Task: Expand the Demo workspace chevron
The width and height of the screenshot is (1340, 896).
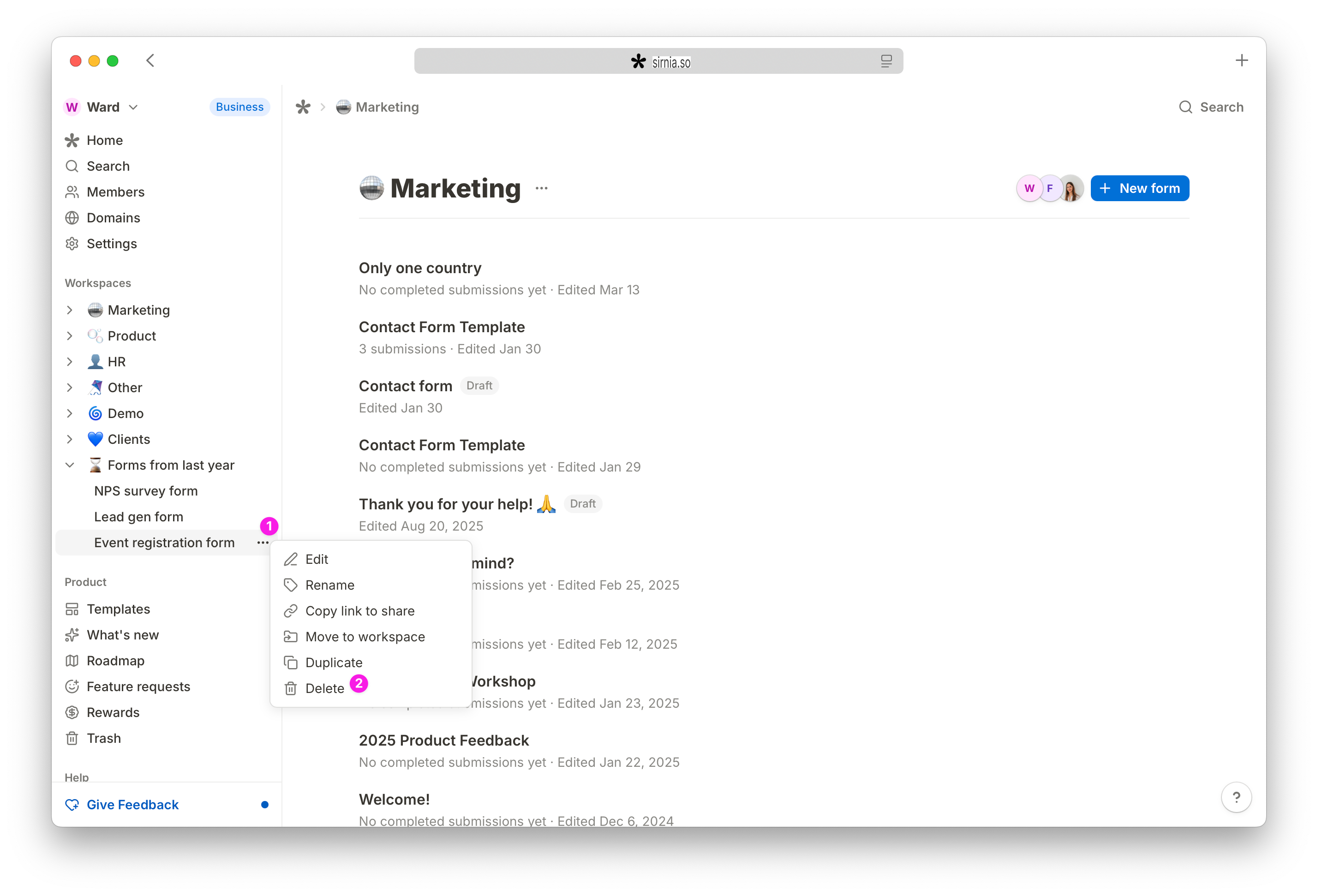Action: pos(70,413)
